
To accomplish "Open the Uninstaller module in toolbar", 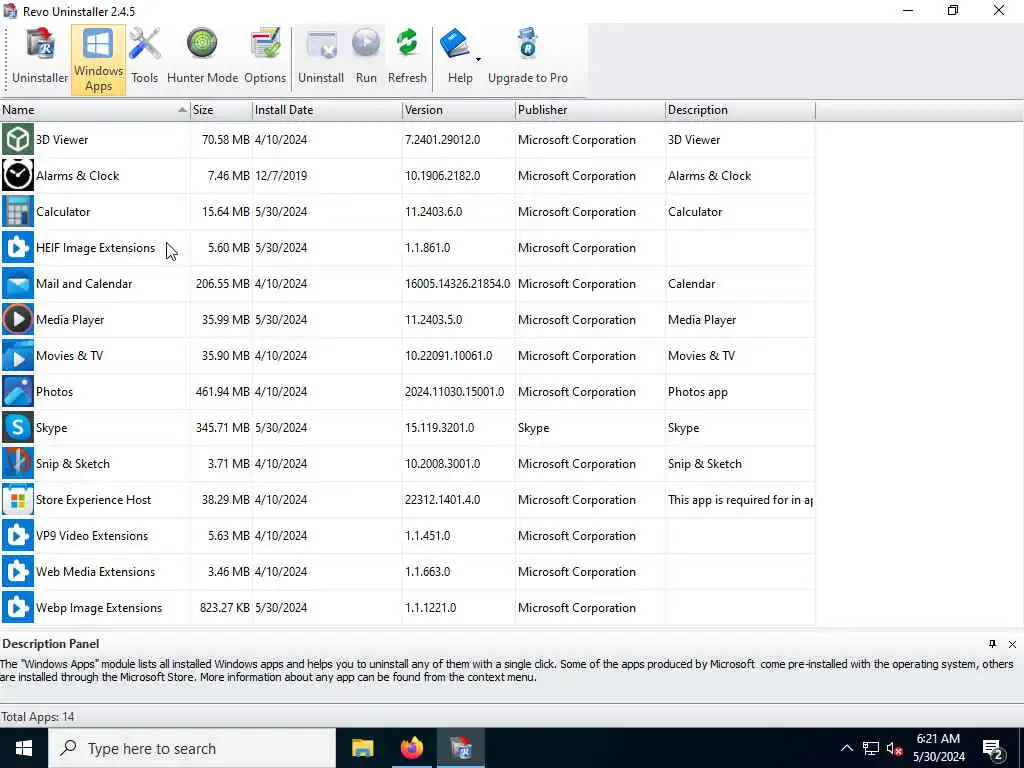I will click(40, 58).
